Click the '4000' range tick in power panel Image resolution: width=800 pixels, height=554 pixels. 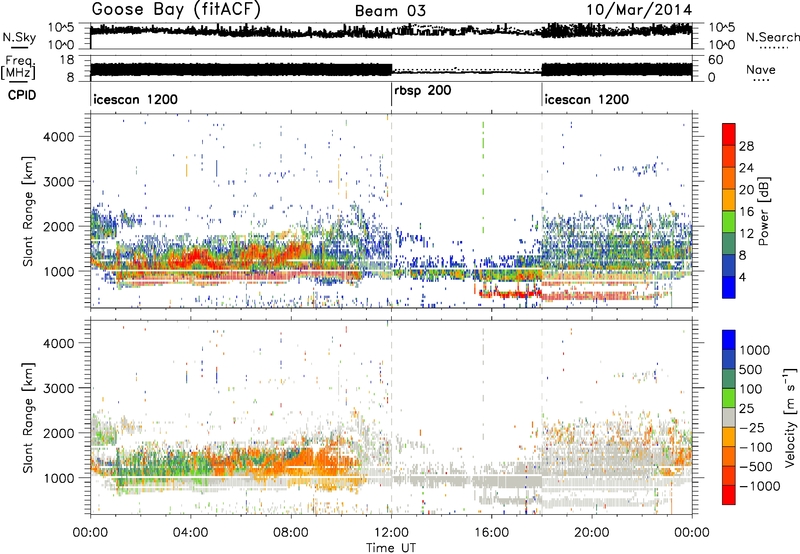[58, 137]
